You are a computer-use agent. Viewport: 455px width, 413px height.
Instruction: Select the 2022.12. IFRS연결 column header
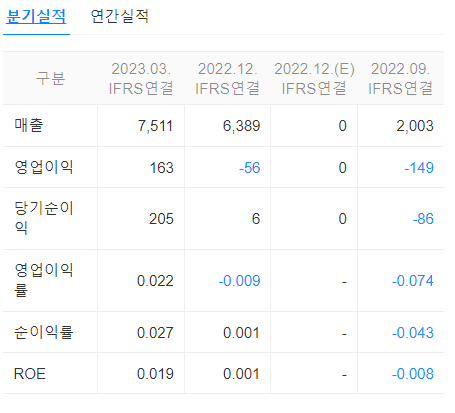[x=227, y=79]
